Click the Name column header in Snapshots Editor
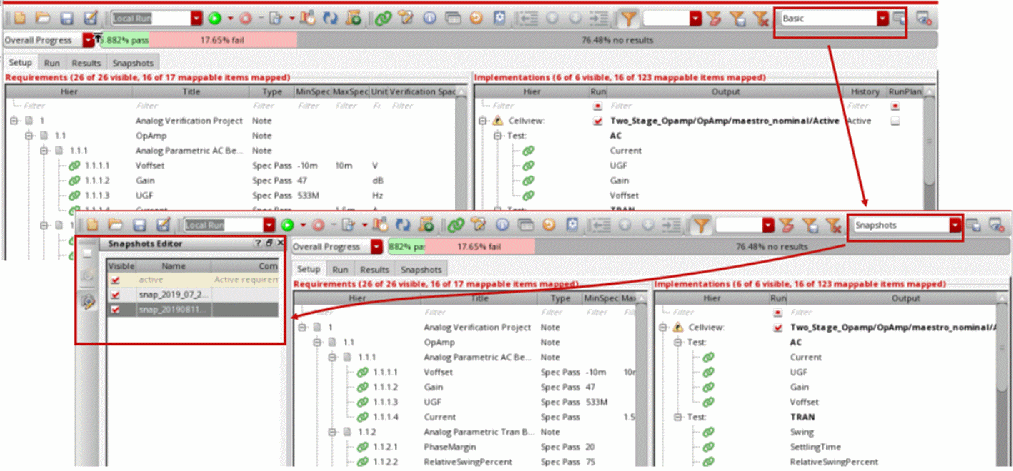 click(173, 266)
